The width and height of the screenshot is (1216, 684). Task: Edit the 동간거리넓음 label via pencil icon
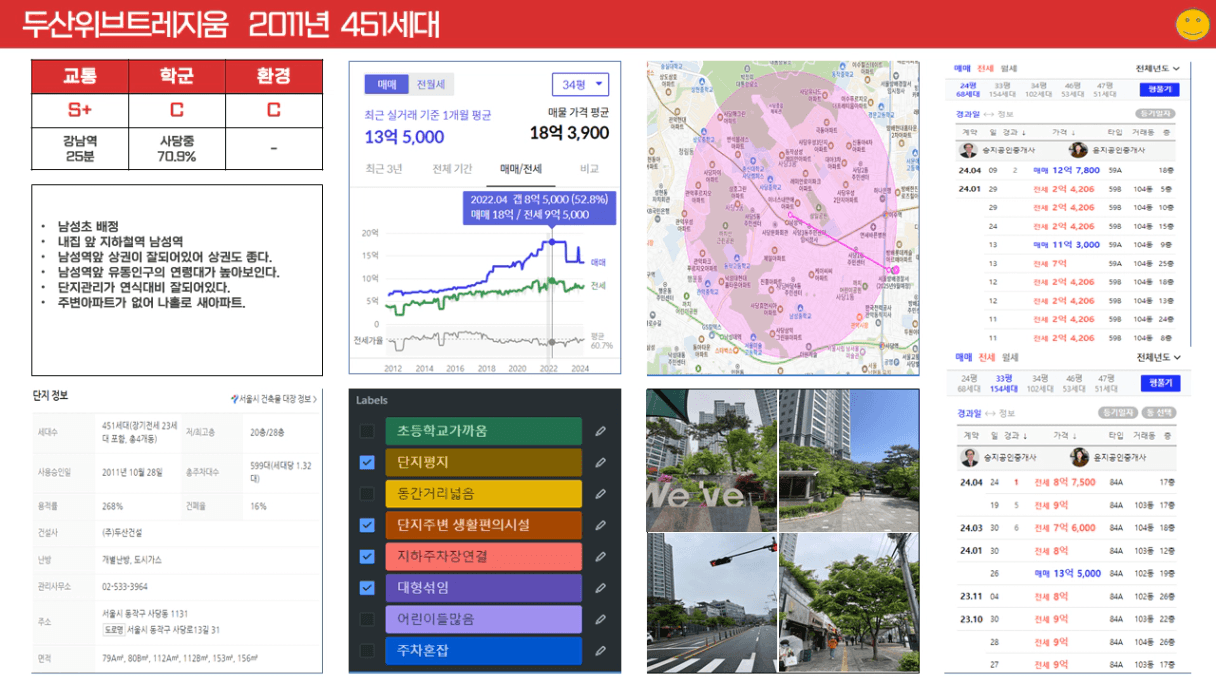click(600, 493)
